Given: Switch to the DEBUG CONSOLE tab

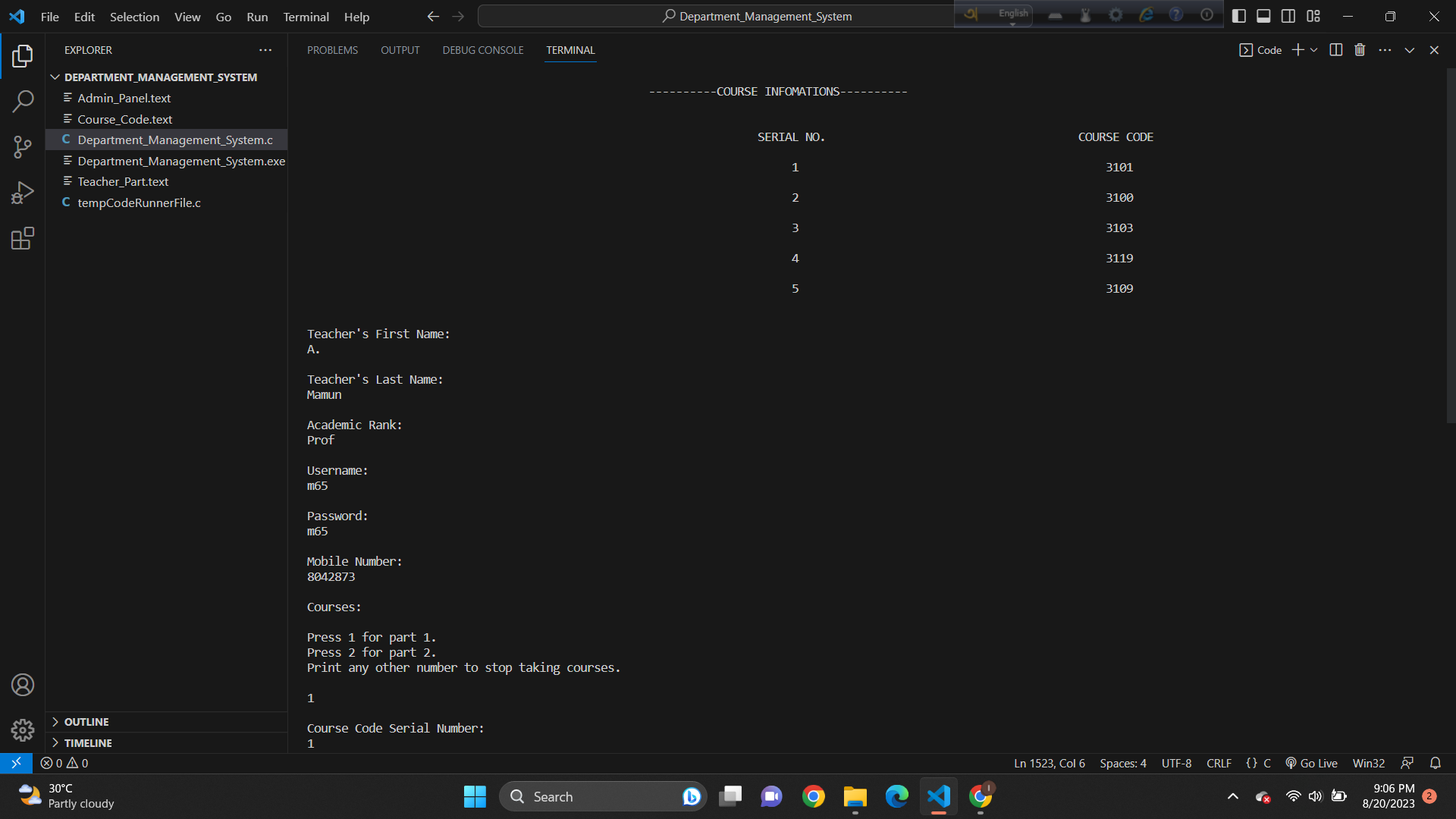Looking at the screenshot, I should [x=482, y=50].
